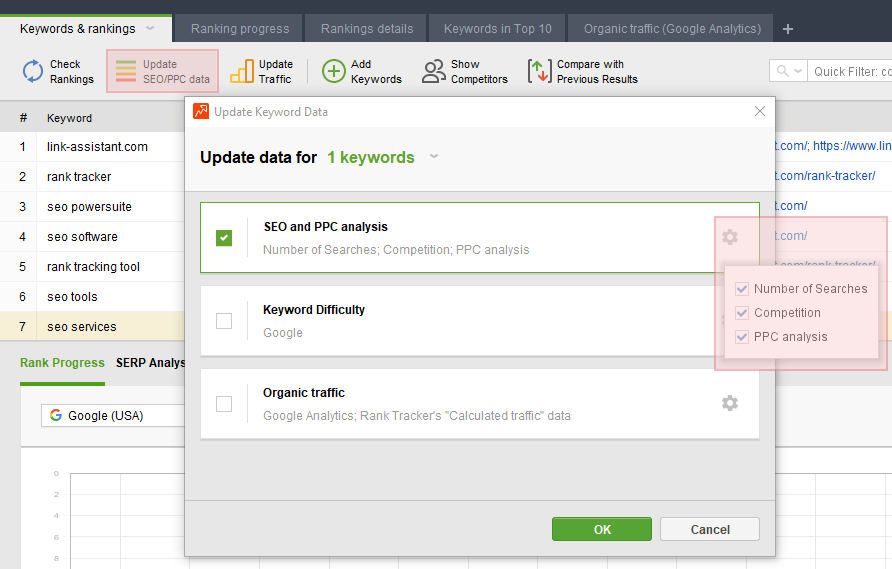Click the Add Keywords label
892x569 pixels.
[376, 72]
